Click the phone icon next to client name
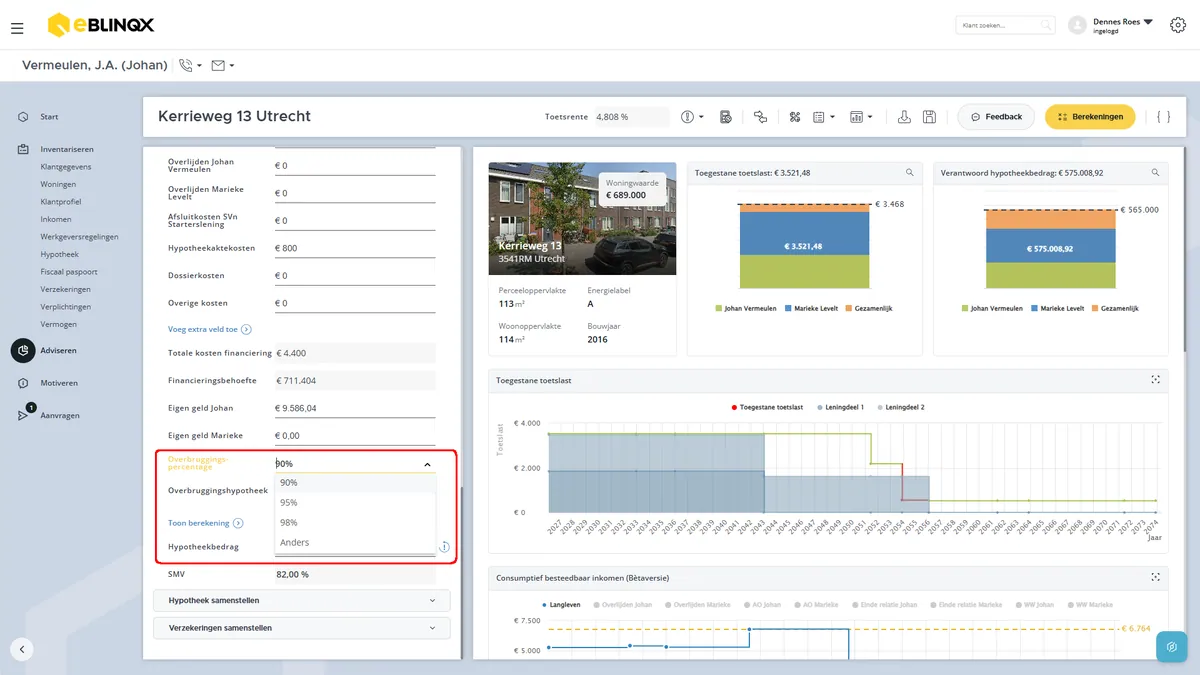Image resolution: width=1200 pixels, height=675 pixels. [x=185, y=65]
